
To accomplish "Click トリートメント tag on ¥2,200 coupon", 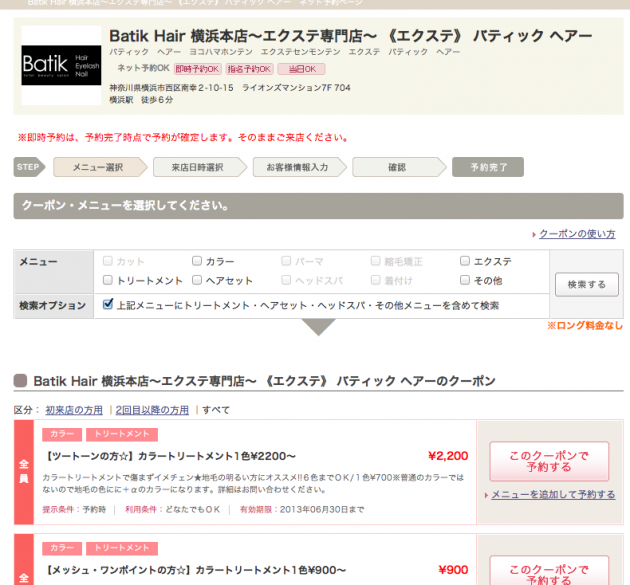I will pyautogui.click(x=122, y=434).
